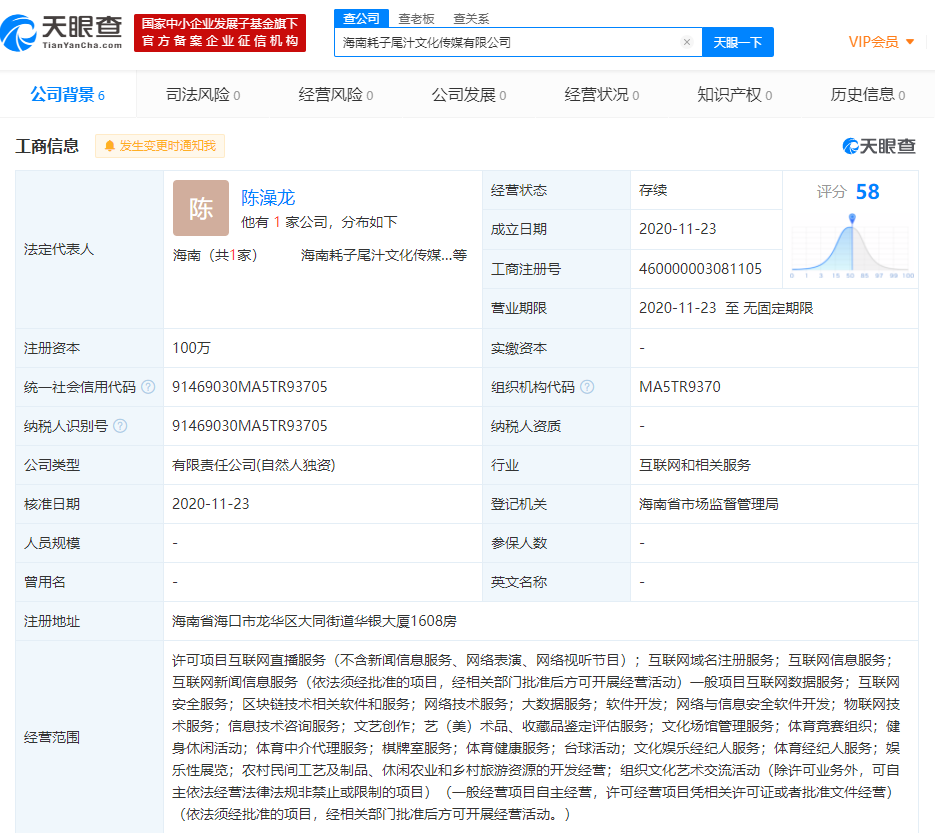The image size is (935, 833).
Task: Click the 陈 avatar thumbnail
Action: pyautogui.click(x=200, y=208)
